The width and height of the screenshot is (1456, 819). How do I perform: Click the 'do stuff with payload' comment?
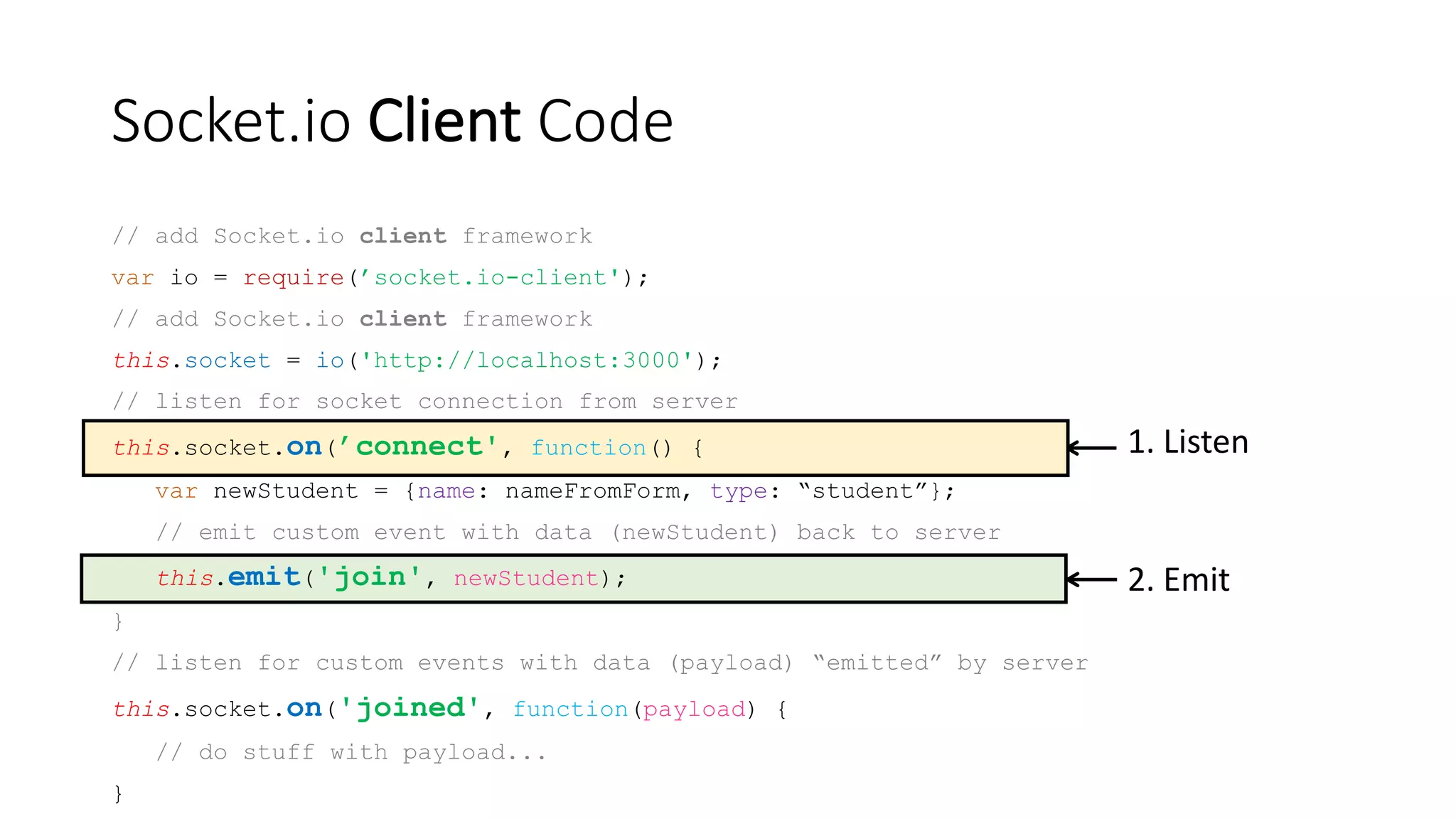click(351, 752)
